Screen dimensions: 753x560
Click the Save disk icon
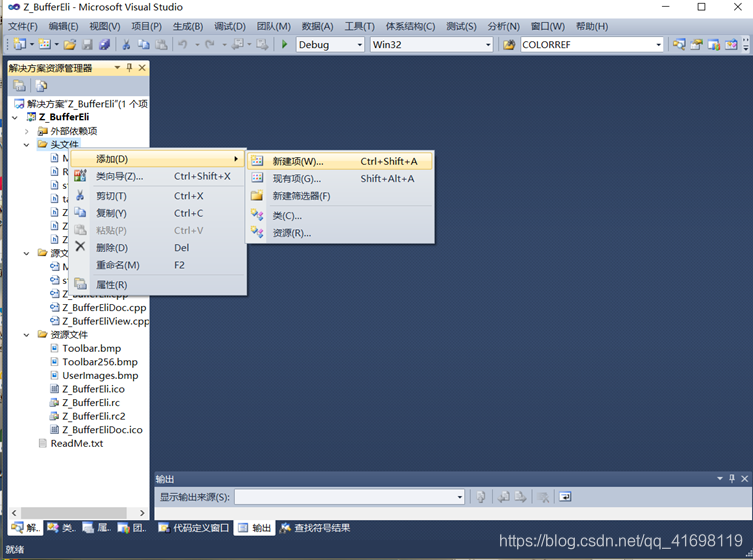point(87,45)
